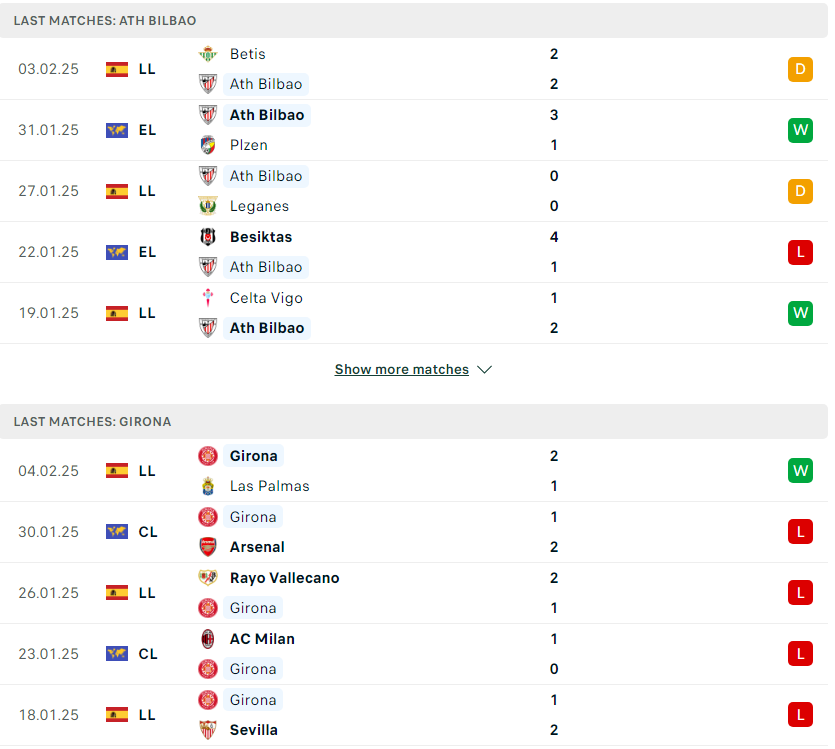Image resolution: width=835 pixels, height=749 pixels.
Task: Click the D badge for Betis match
Action: coord(800,69)
